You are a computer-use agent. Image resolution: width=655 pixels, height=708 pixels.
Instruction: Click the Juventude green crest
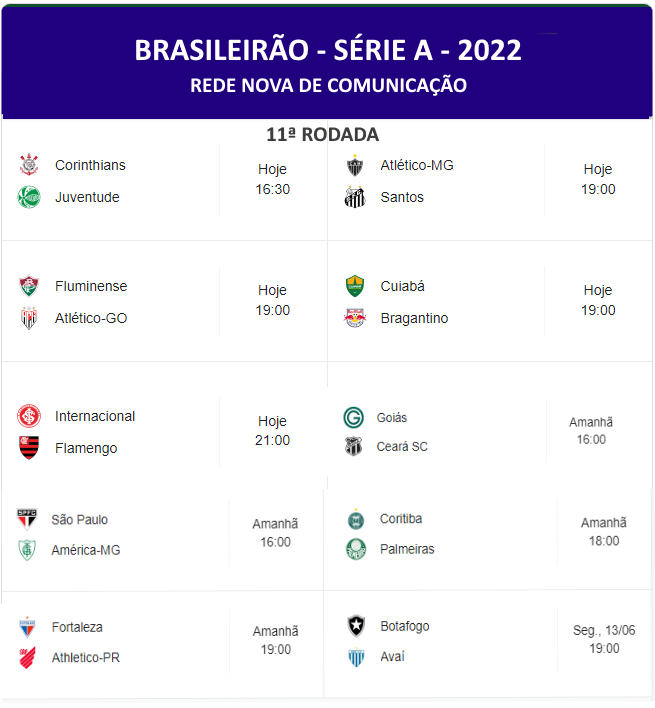coord(29,197)
